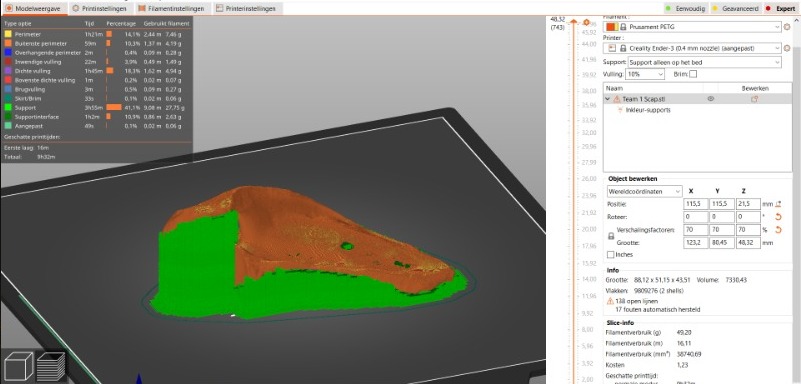Toggle Inwendige vulling legend entry

(33, 61)
